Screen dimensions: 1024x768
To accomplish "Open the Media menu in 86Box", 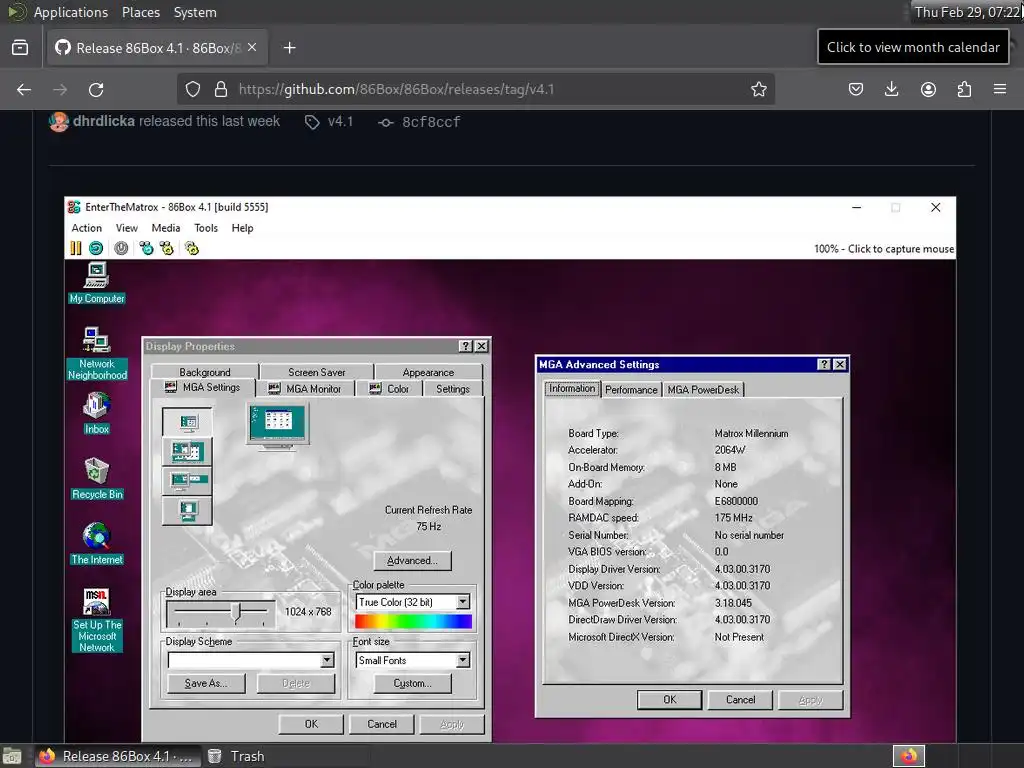I will 166,228.
